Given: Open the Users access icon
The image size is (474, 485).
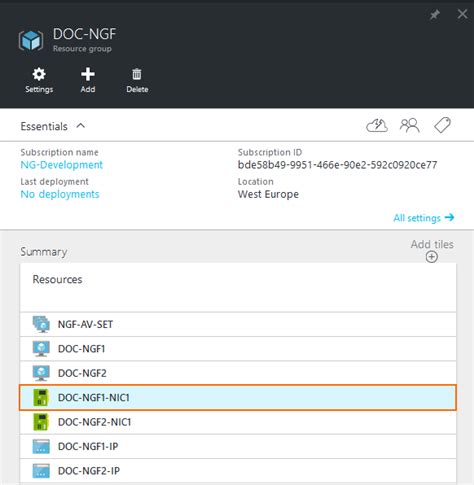Looking at the screenshot, I should click(x=409, y=126).
